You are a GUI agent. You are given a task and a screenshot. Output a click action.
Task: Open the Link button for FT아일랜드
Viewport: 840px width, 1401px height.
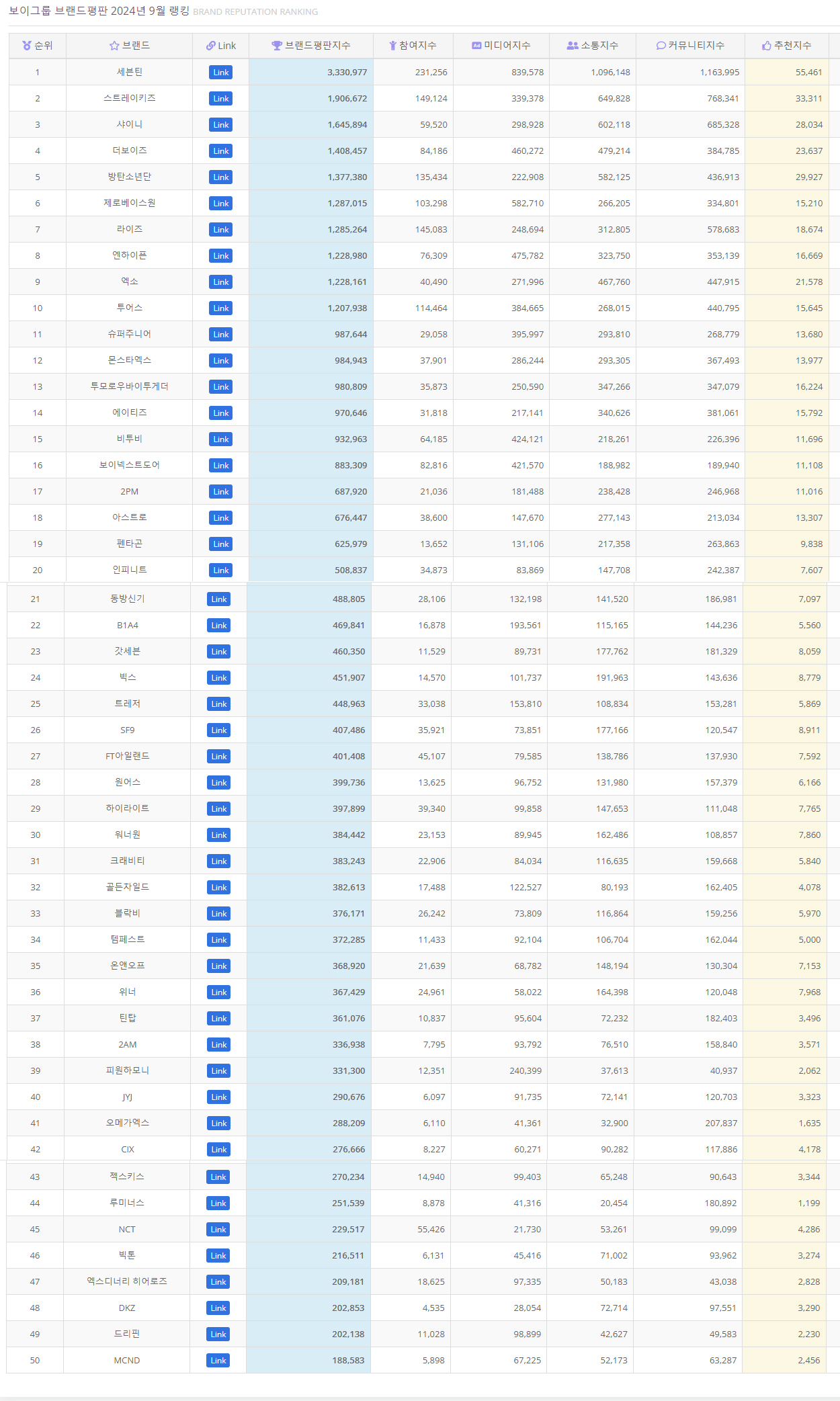(219, 757)
